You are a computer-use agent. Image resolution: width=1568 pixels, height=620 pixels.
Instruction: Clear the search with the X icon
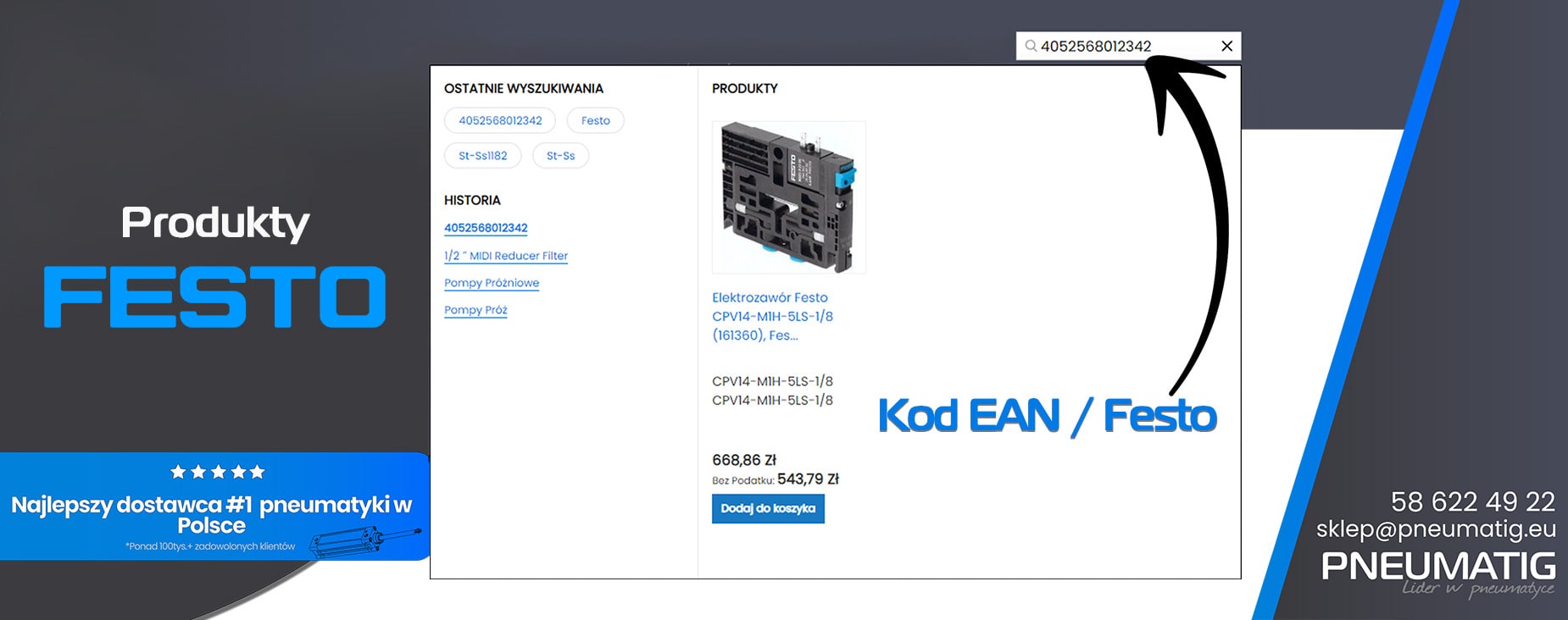pyautogui.click(x=1226, y=46)
